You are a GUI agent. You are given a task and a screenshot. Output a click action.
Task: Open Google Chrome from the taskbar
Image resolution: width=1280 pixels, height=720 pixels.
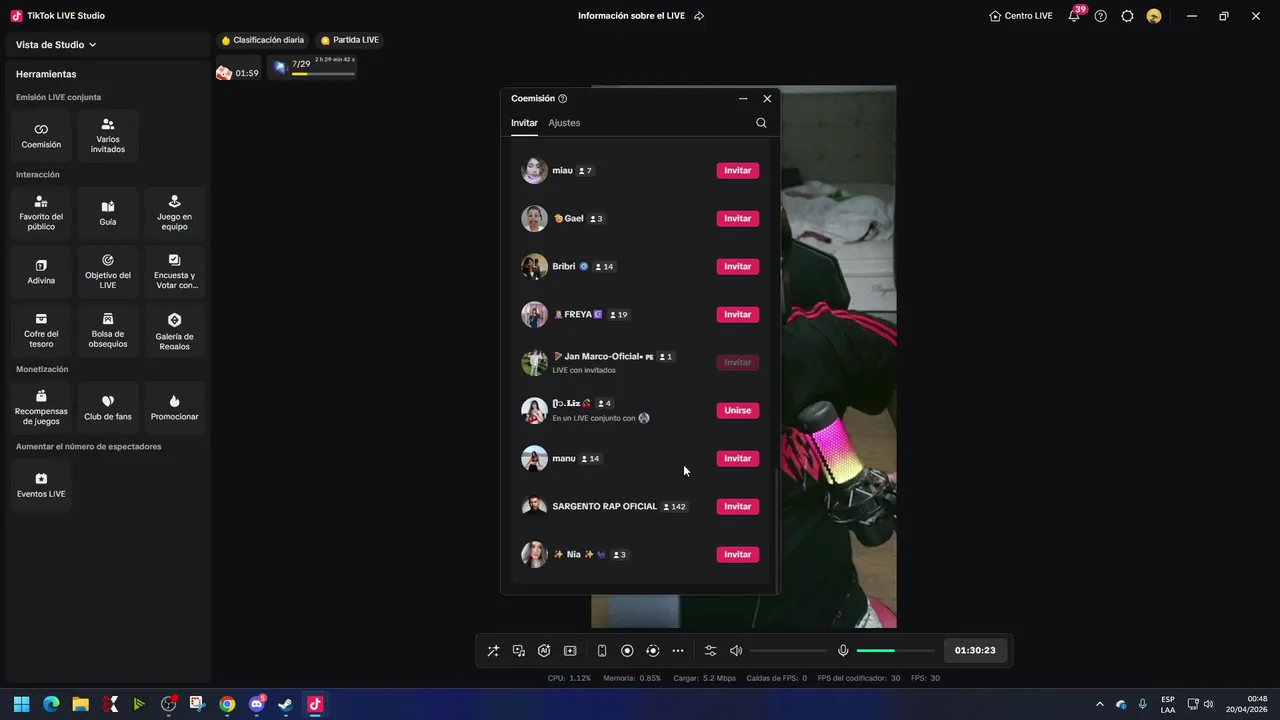tap(227, 704)
